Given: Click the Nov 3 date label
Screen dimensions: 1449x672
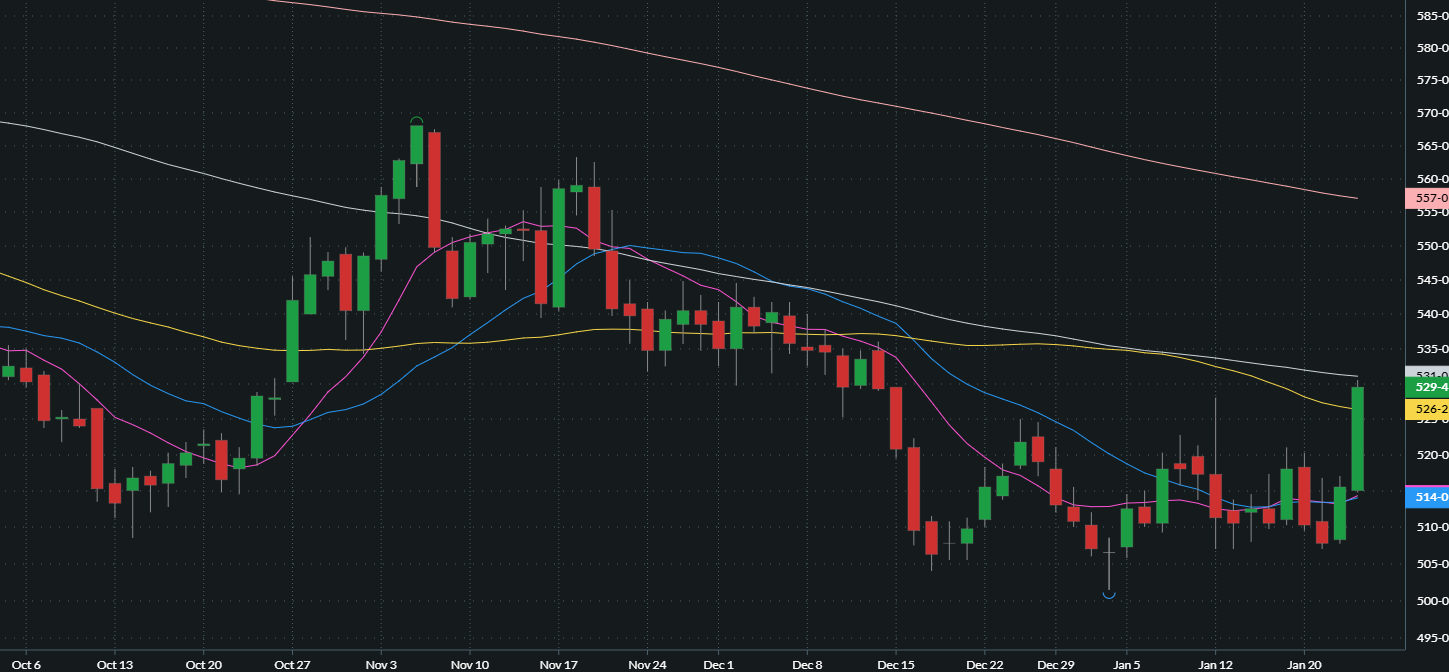Looking at the screenshot, I should click(x=381, y=664).
